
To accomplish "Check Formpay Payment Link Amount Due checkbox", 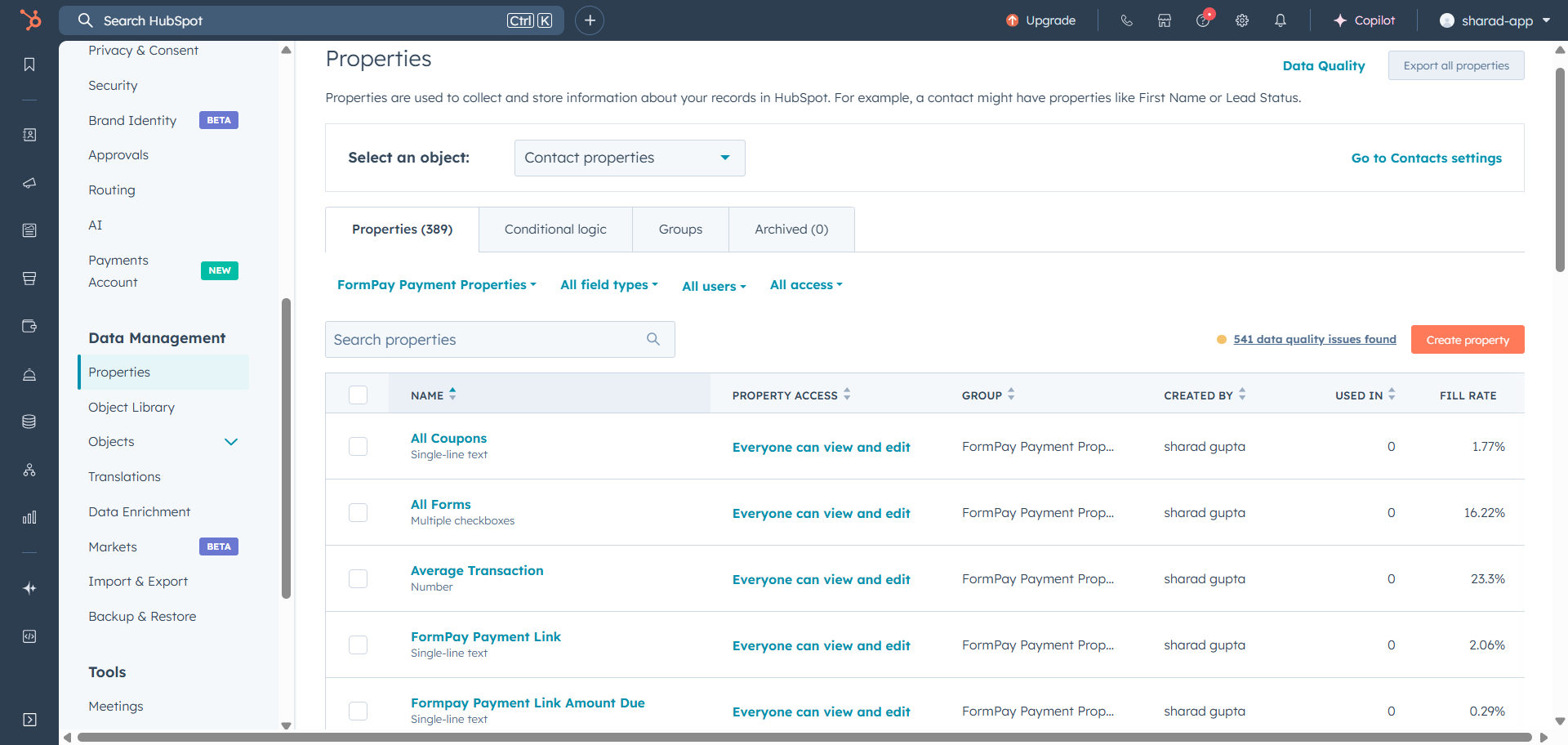I will coord(358,711).
